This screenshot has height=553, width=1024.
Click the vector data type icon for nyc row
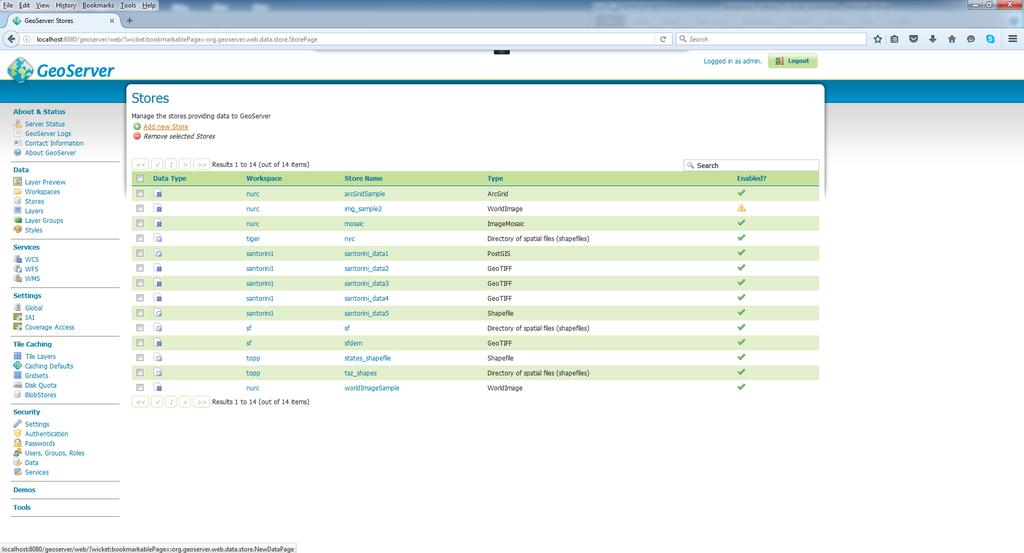pos(158,238)
